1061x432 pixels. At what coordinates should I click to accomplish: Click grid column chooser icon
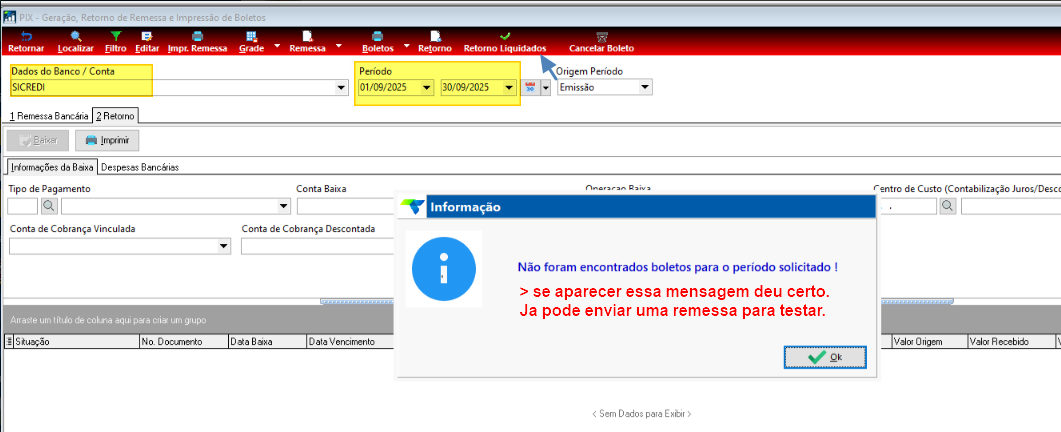(x=9, y=342)
